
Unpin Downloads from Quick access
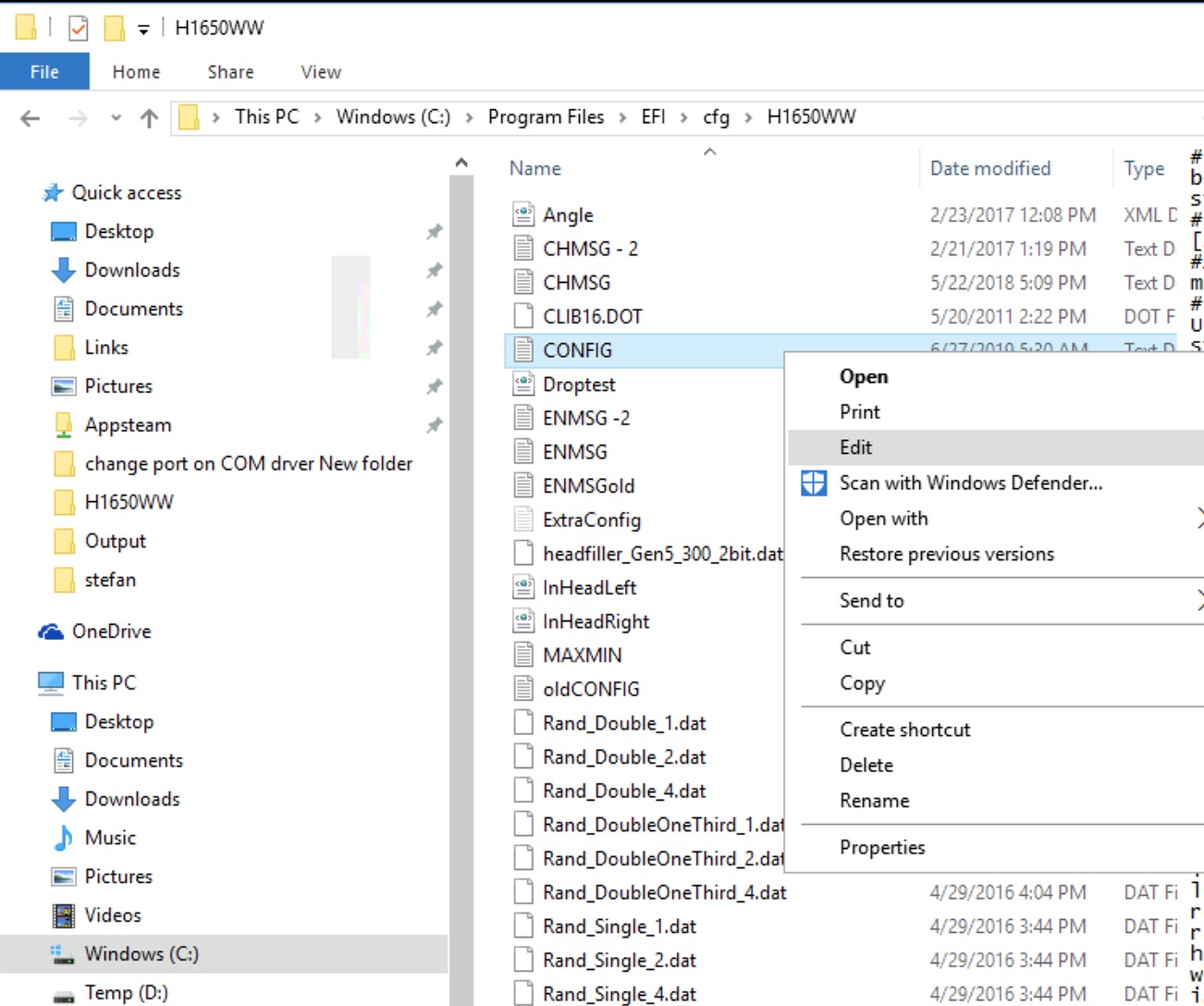[434, 270]
